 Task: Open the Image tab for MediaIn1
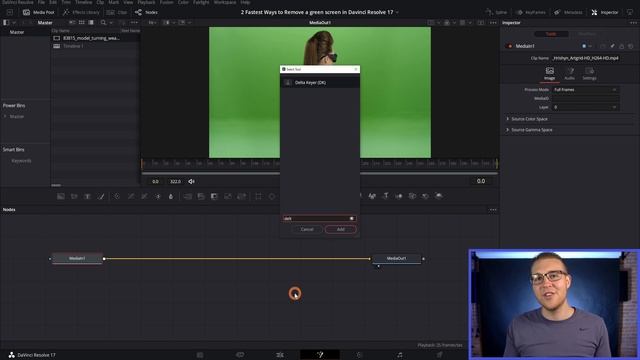(x=550, y=74)
